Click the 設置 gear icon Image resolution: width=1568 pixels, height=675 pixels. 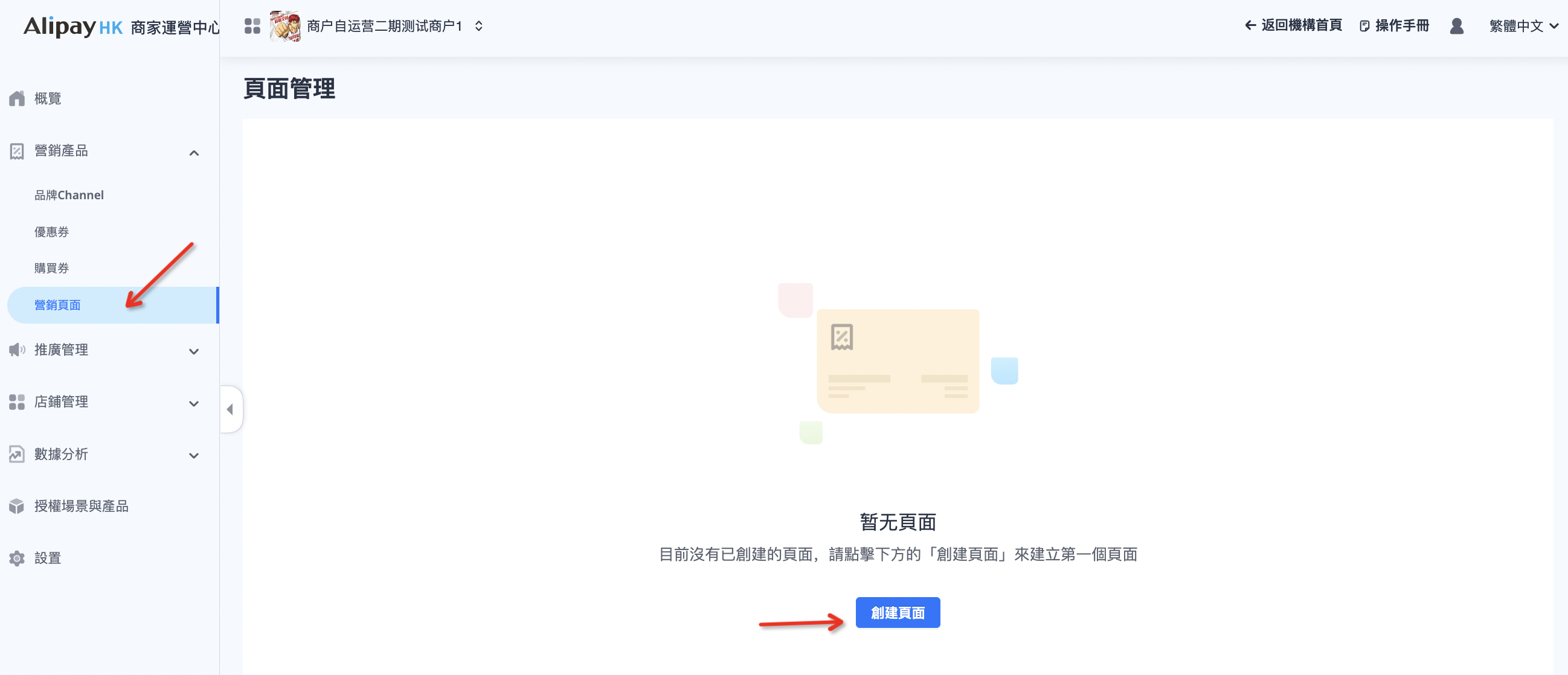(17, 558)
